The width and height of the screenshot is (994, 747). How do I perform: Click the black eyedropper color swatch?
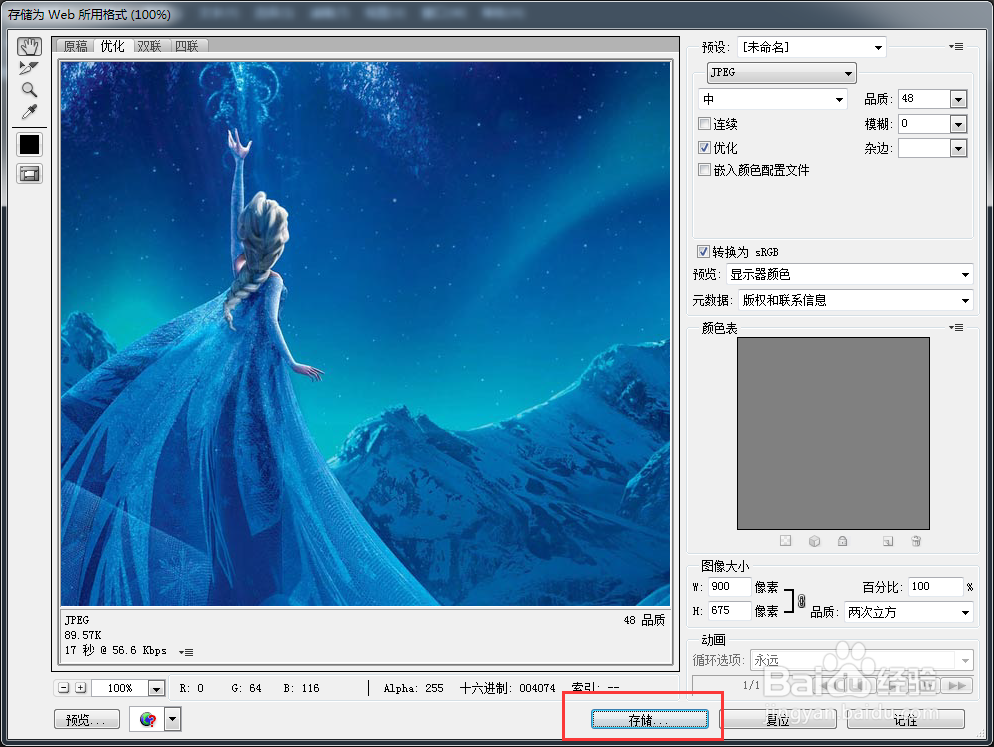click(x=29, y=145)
